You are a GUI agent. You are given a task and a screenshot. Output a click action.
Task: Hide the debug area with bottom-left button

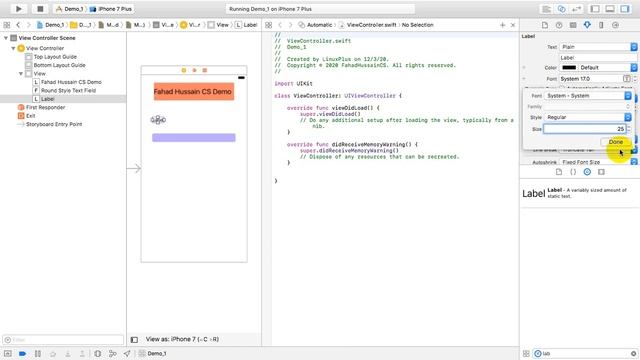8,353
